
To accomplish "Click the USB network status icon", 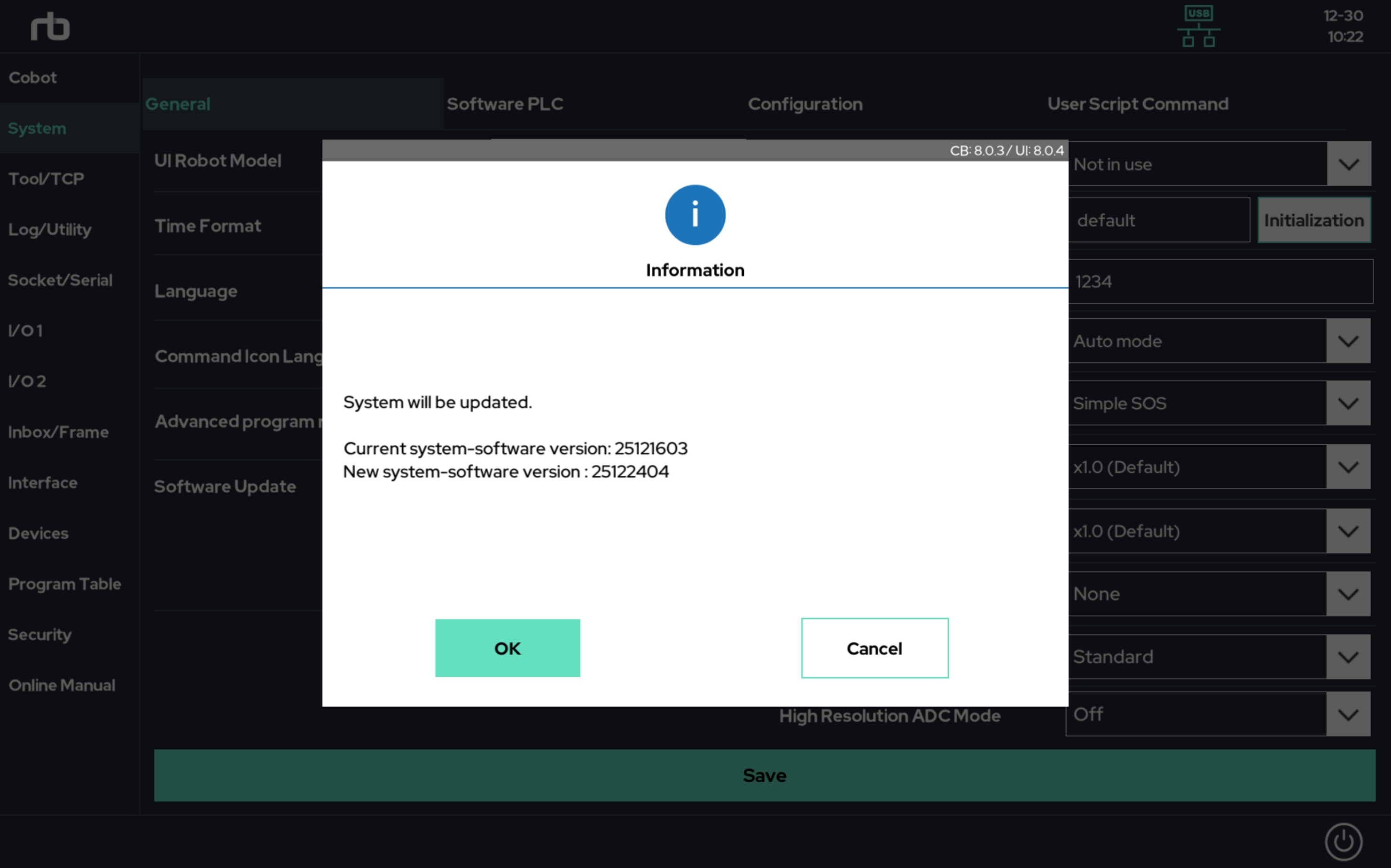I will [x=1198, y=27].
